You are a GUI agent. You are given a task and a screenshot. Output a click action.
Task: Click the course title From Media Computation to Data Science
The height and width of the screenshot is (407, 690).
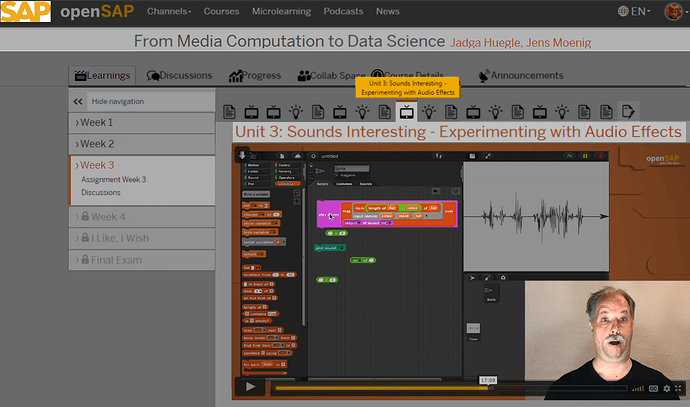tap(289, 41)
